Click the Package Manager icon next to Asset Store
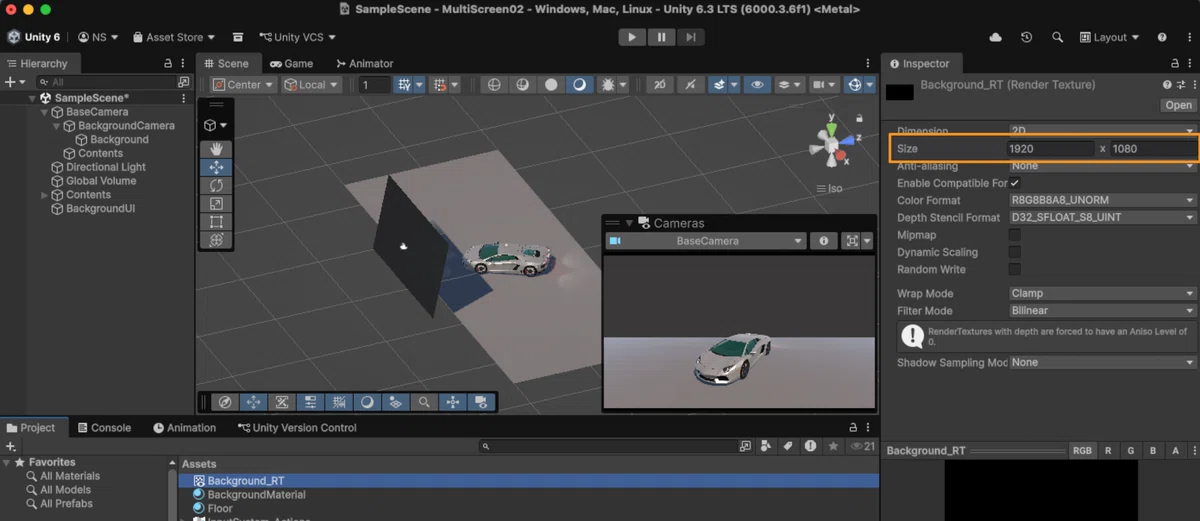This screenshot has height=521, width=1200. coord(238,37)
